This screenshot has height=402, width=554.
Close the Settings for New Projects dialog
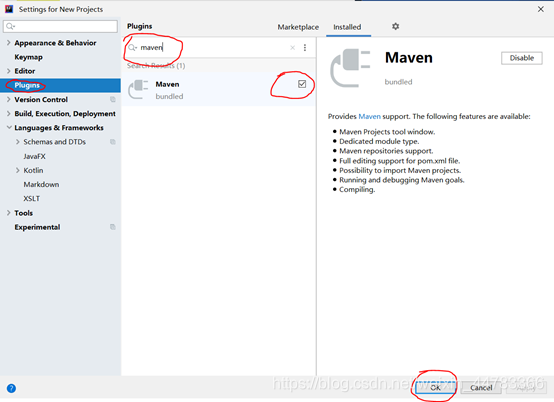click(x=541, y=9)
